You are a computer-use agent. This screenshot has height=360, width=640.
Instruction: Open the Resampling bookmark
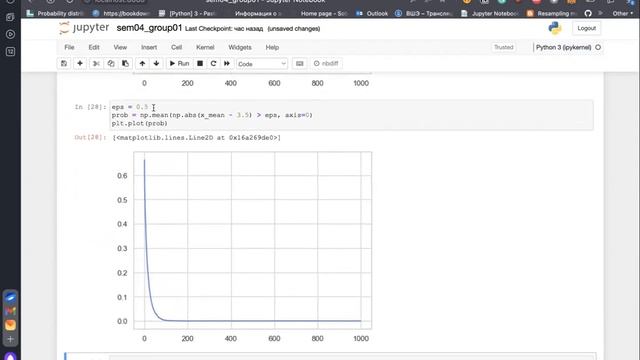[551, 13]
